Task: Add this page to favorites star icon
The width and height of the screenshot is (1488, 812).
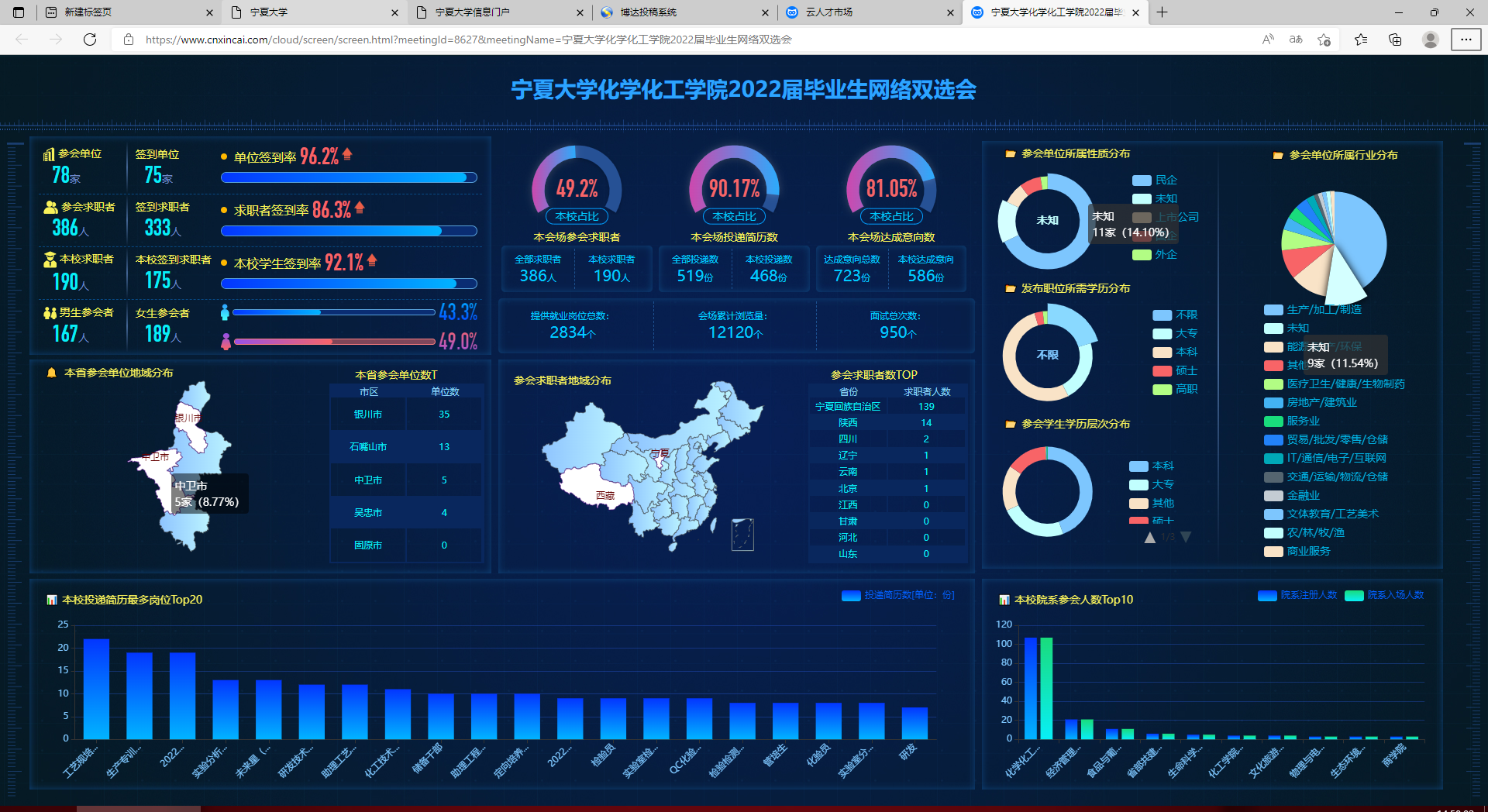Action: 1324,40
